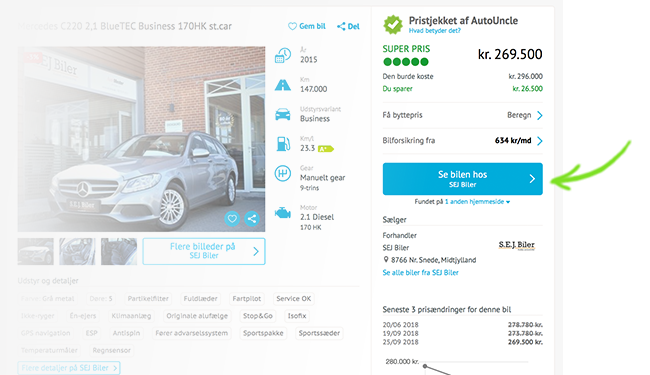The height and width of the screenshot is (375, 650).
Task: Expand the '1 anden hjemmeside' dropdown
Action: point(477,202)
